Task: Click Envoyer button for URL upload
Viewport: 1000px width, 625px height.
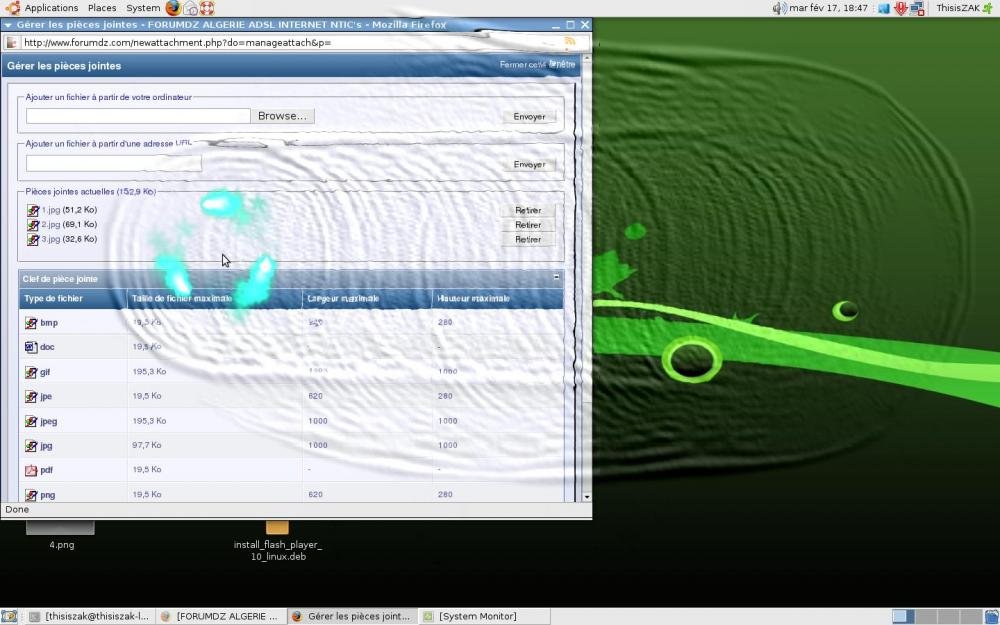Action: 529,164
